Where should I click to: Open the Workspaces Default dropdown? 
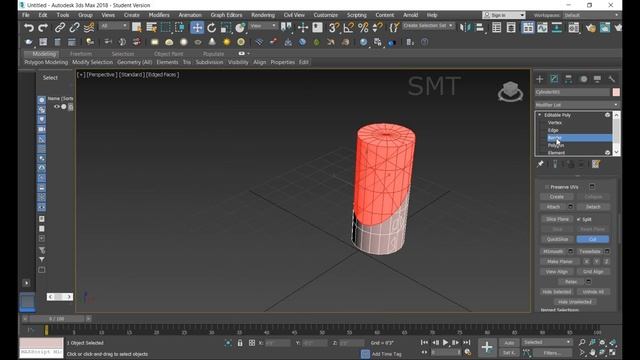[591, 15]
